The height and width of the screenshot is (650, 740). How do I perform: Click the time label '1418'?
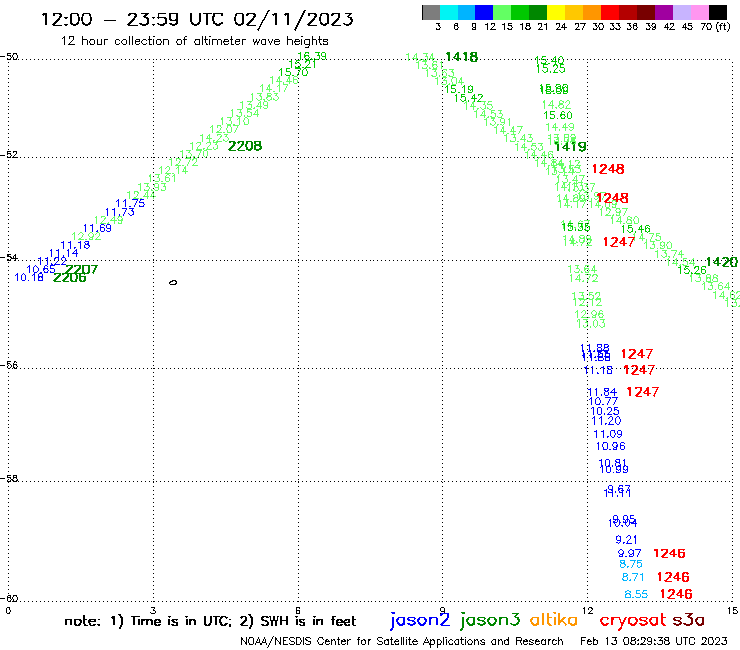(461, 57)
